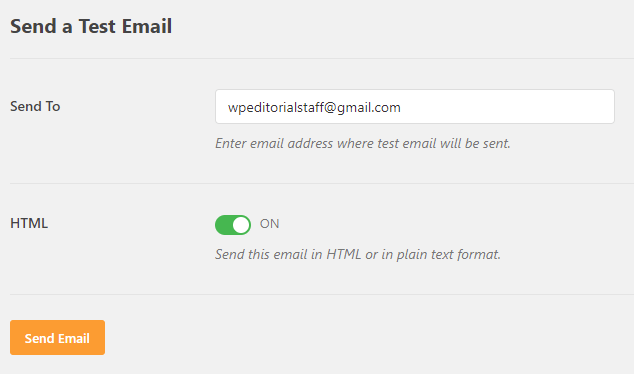Click the 'Send this email in HTML' description
The image size is (634, 374).
(358, 254)
